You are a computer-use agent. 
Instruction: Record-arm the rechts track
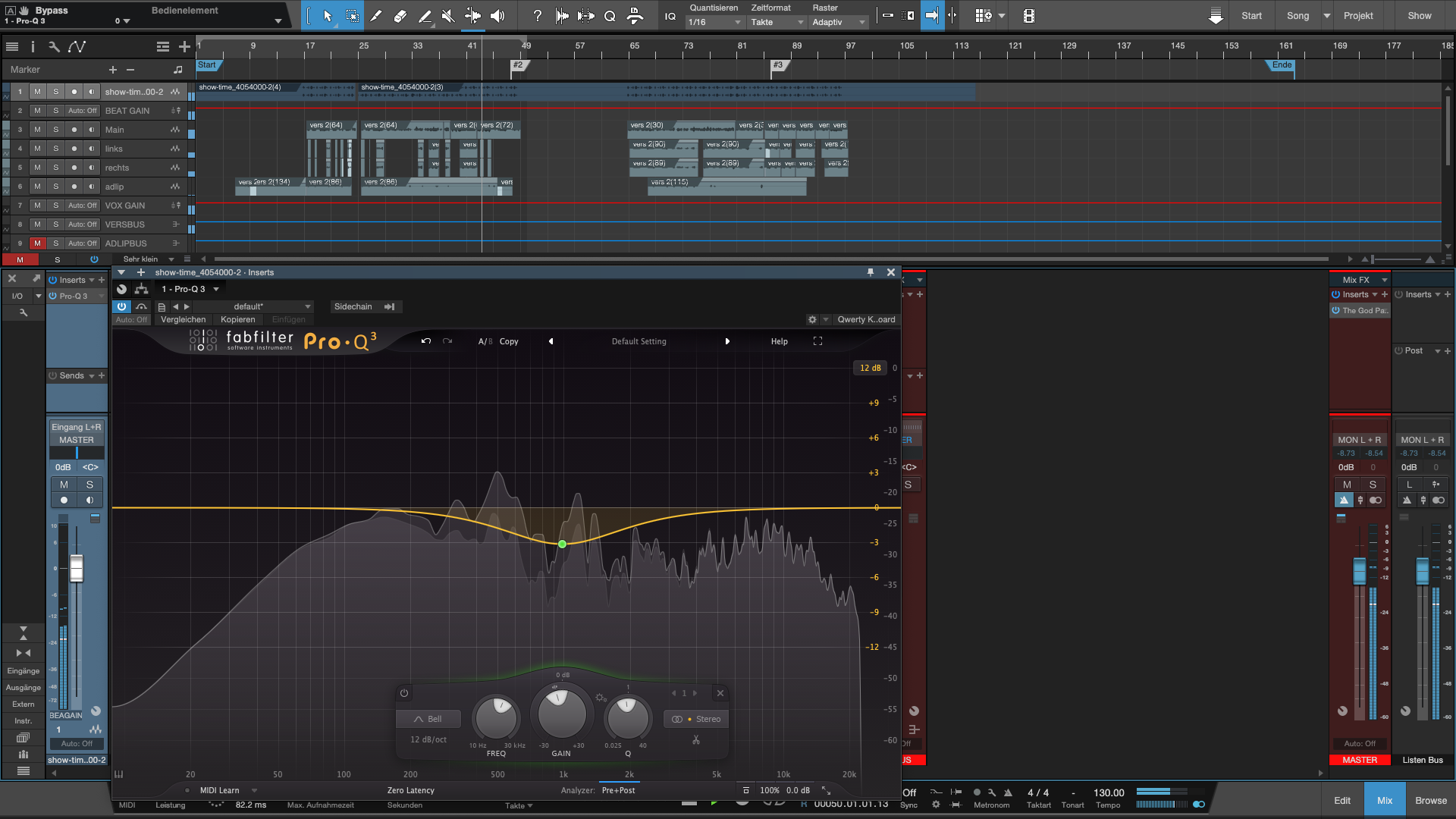tap(74, 168)
